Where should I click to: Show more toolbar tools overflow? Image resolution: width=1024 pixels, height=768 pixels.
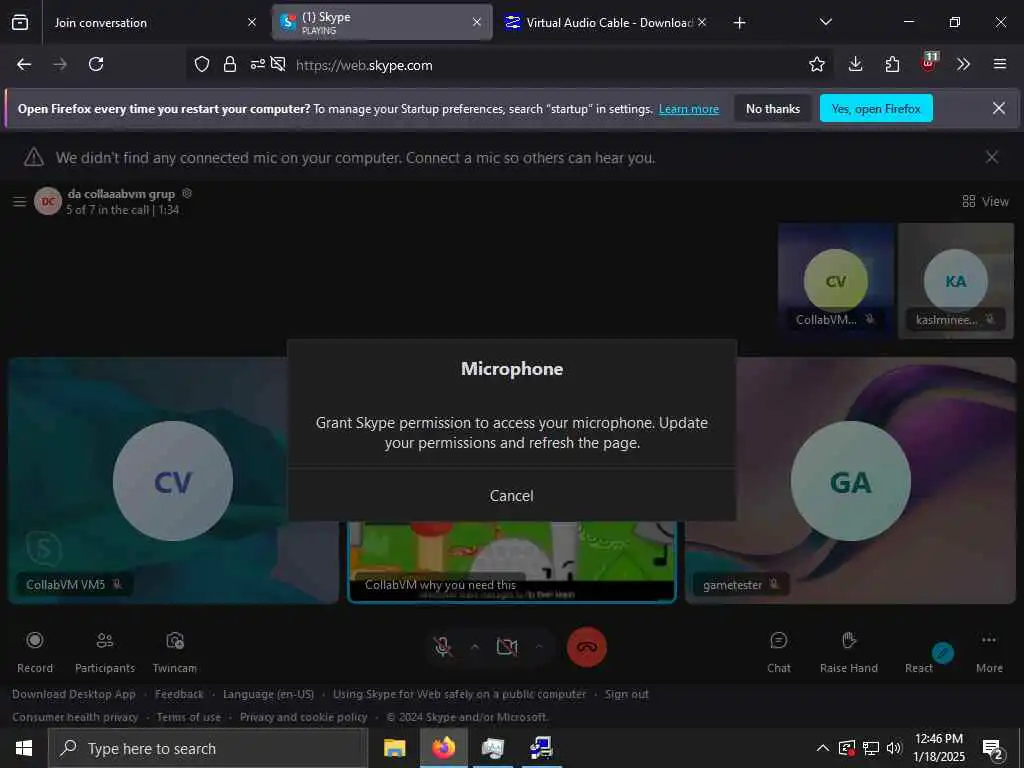pos(963,64)
